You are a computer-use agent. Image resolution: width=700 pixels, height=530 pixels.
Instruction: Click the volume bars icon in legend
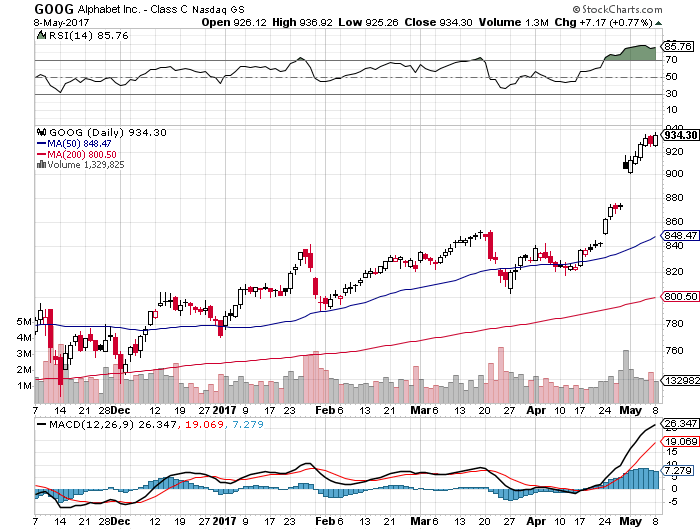tap(42, 164)
